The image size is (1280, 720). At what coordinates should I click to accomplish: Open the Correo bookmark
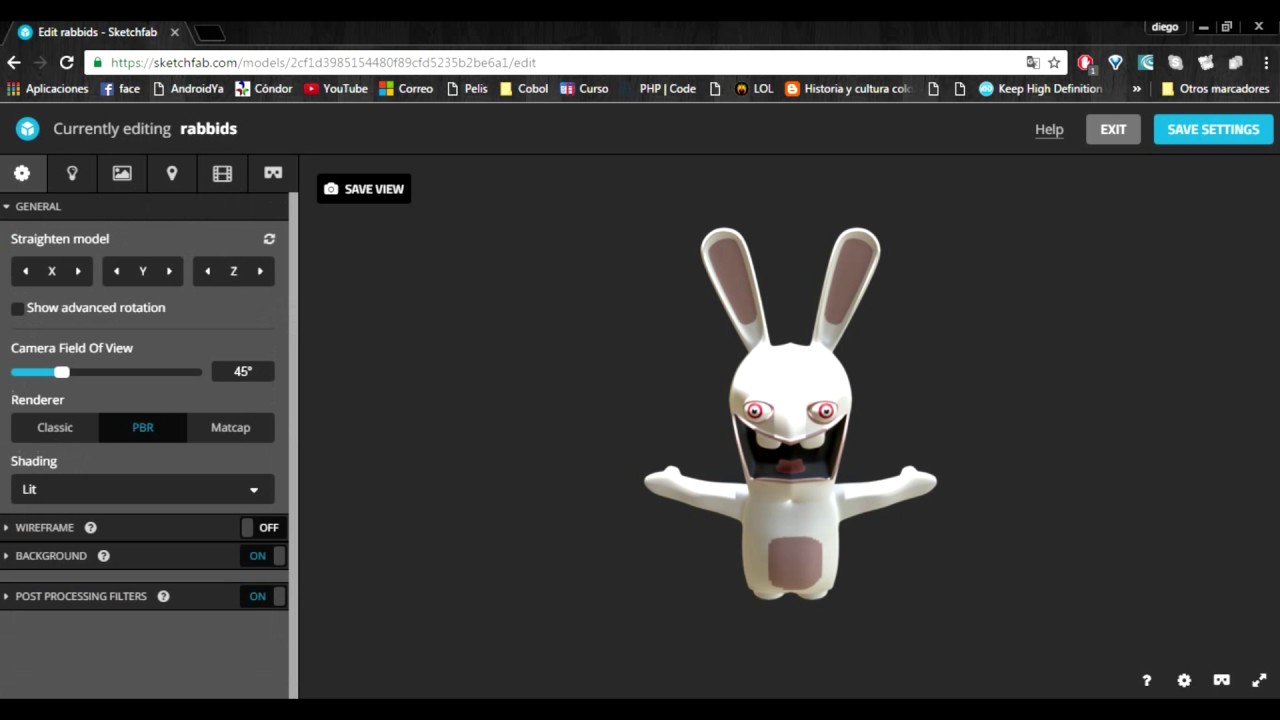tap(406, 89)
